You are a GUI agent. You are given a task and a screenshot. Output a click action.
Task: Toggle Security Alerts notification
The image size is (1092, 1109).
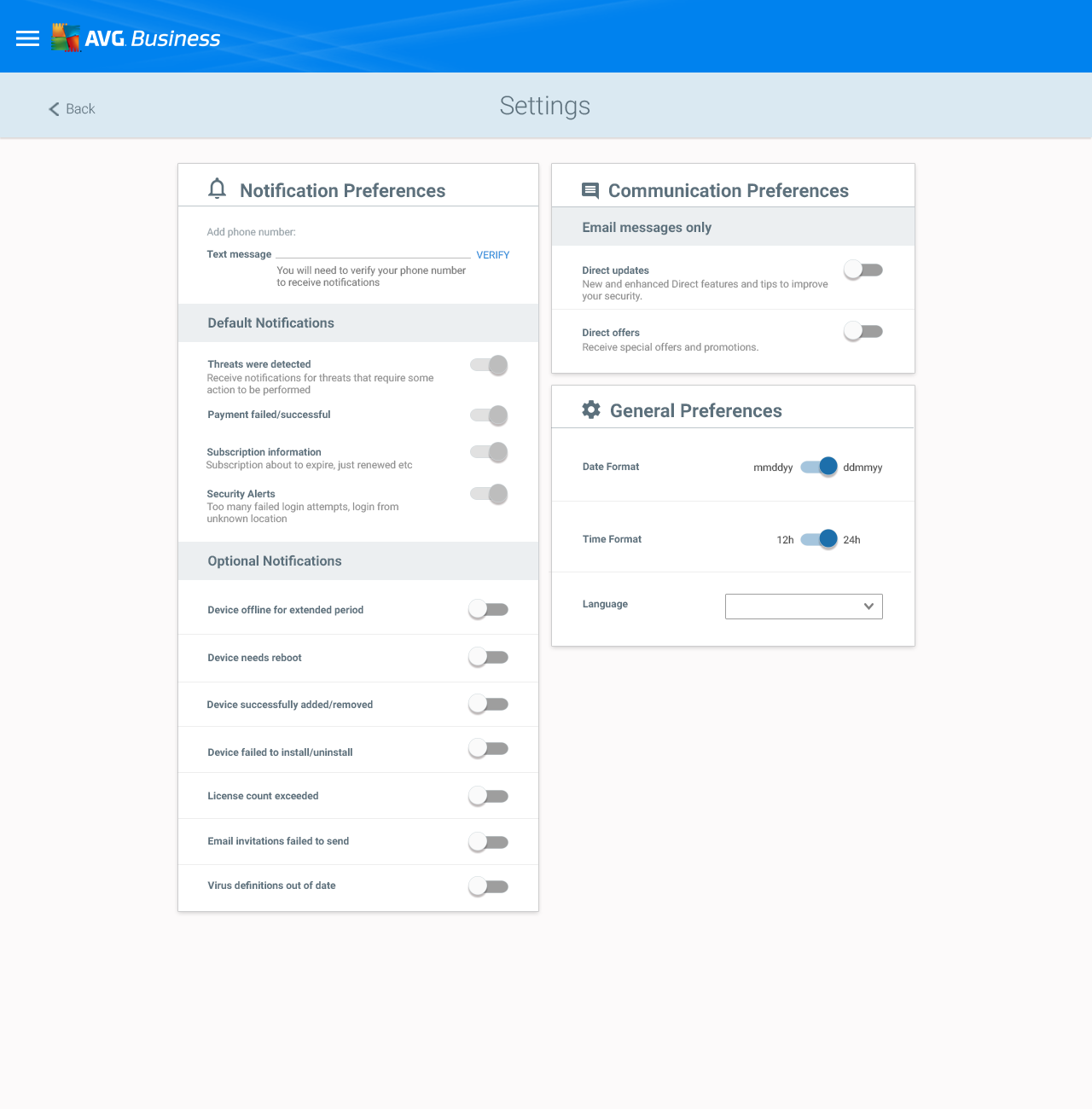coord(490,494)
